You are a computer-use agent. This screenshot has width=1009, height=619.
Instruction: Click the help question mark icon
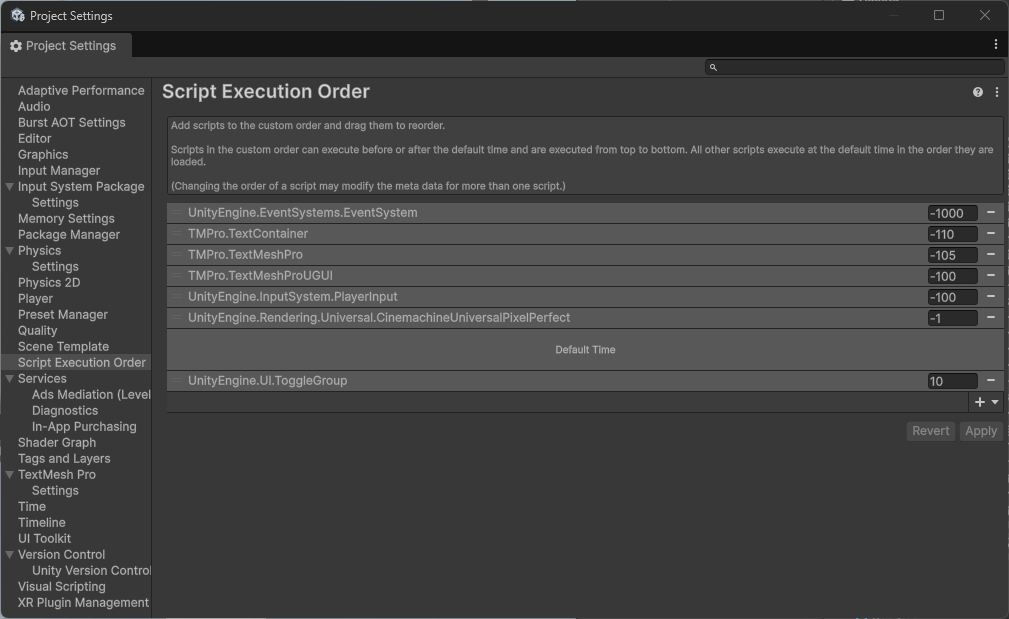coord(978,92)
